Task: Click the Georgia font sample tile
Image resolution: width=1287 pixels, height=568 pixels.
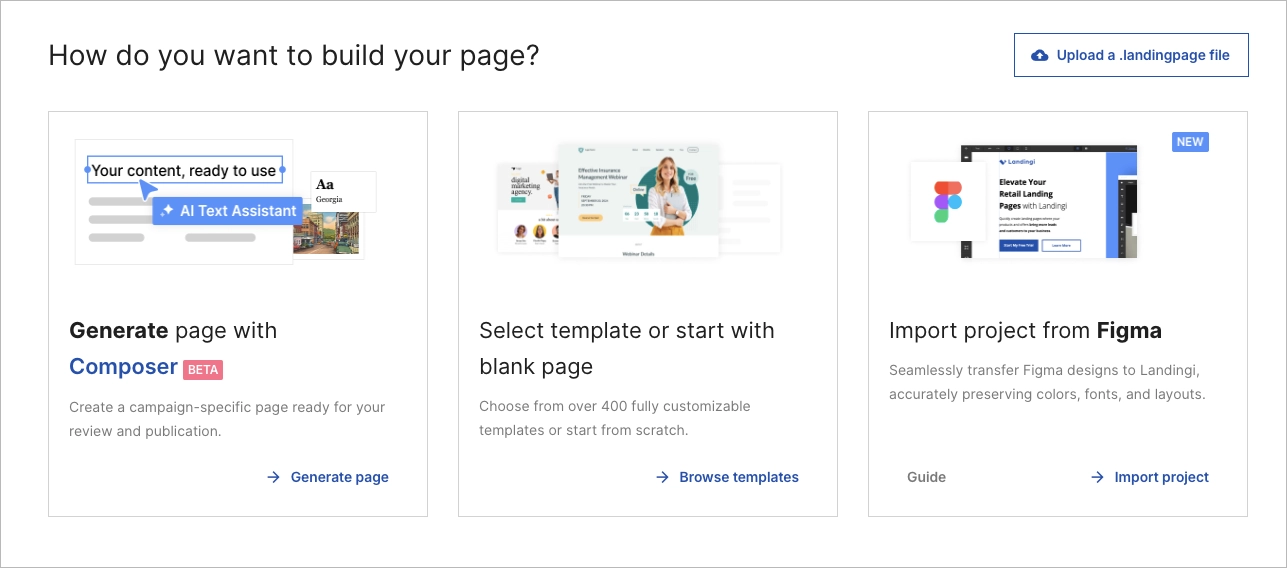Action: (x=343, y=191)
